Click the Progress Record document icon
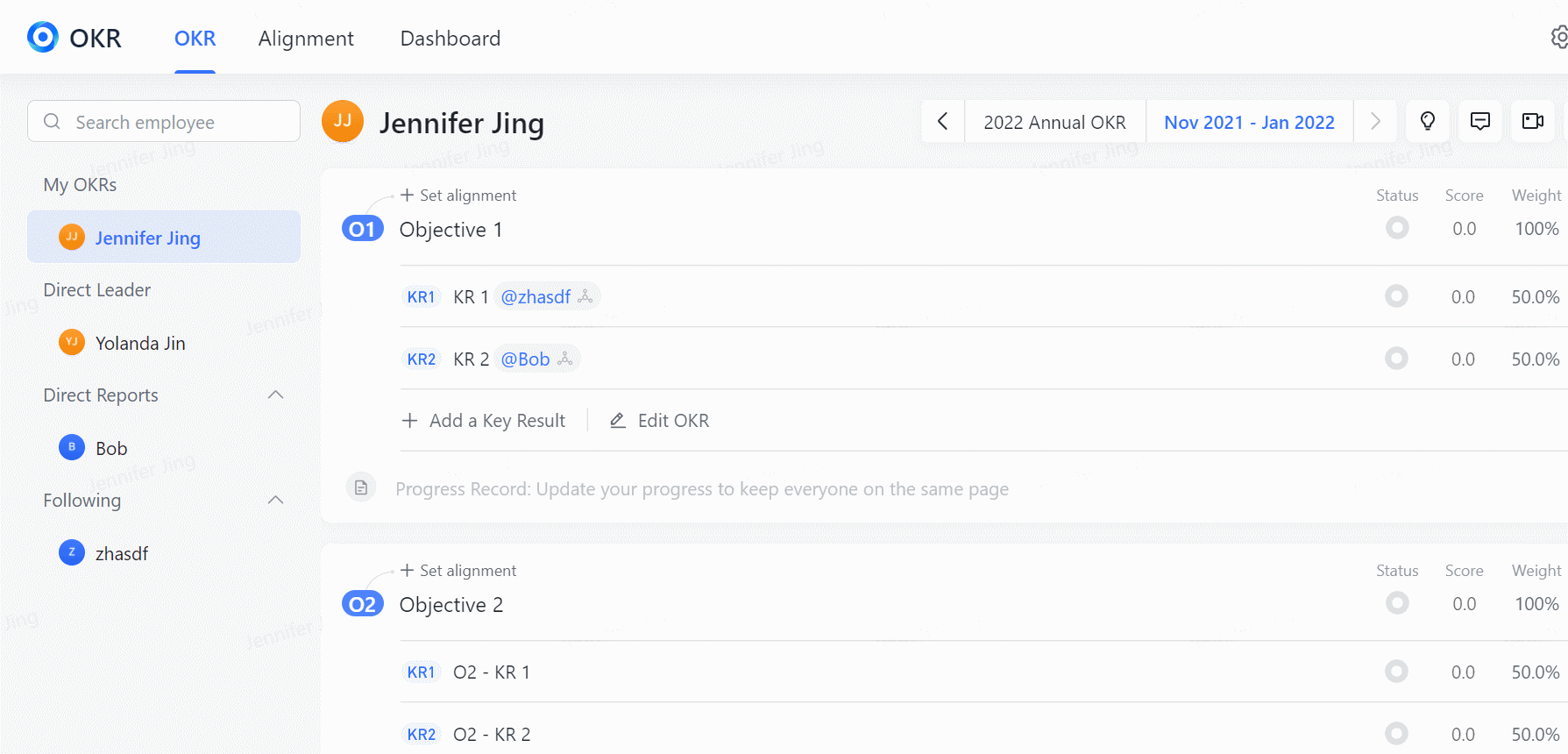 (x=361, y=487)
